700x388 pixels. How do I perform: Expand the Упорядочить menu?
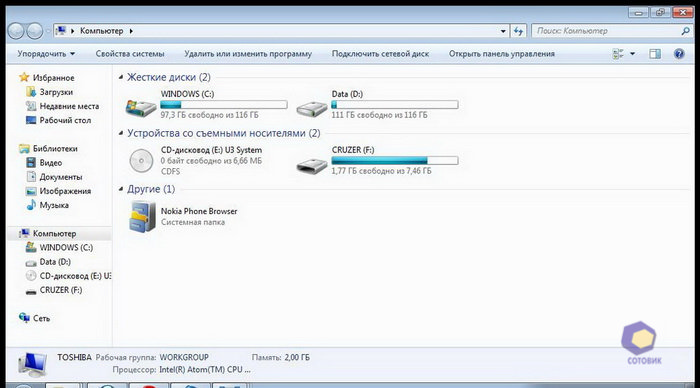point(46,54)
